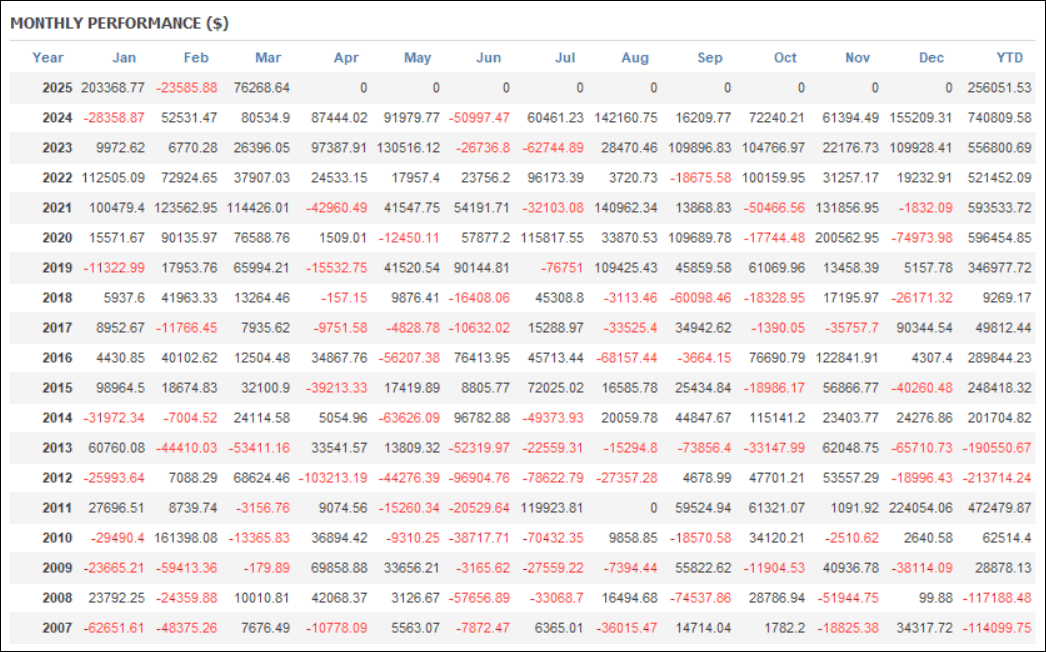Click the 200562.95 value in 2020
Viewport: 1046px width, 652px height.
pos(847,238)
